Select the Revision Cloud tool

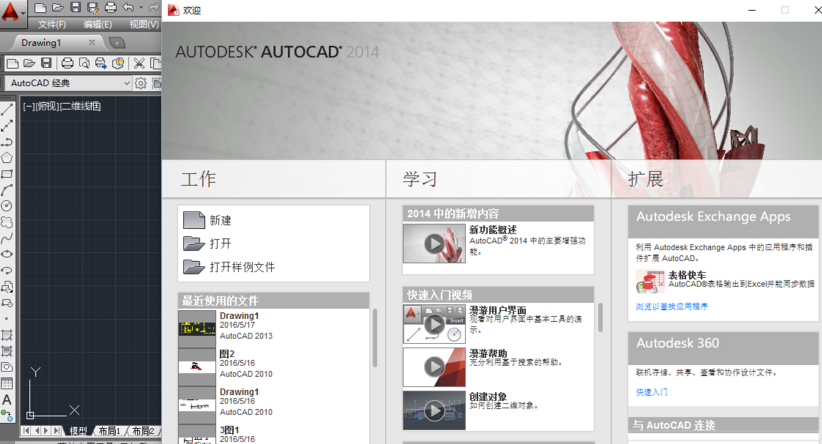click(7, 222)
